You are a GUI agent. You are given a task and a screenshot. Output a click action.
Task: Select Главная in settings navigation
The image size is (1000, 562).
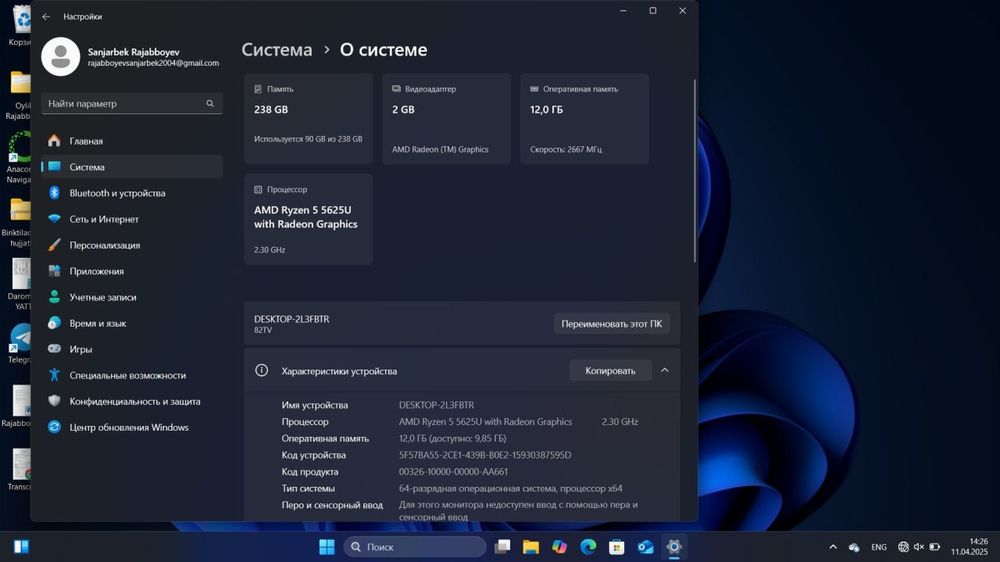pyautogui.click(x=86, y=141)
